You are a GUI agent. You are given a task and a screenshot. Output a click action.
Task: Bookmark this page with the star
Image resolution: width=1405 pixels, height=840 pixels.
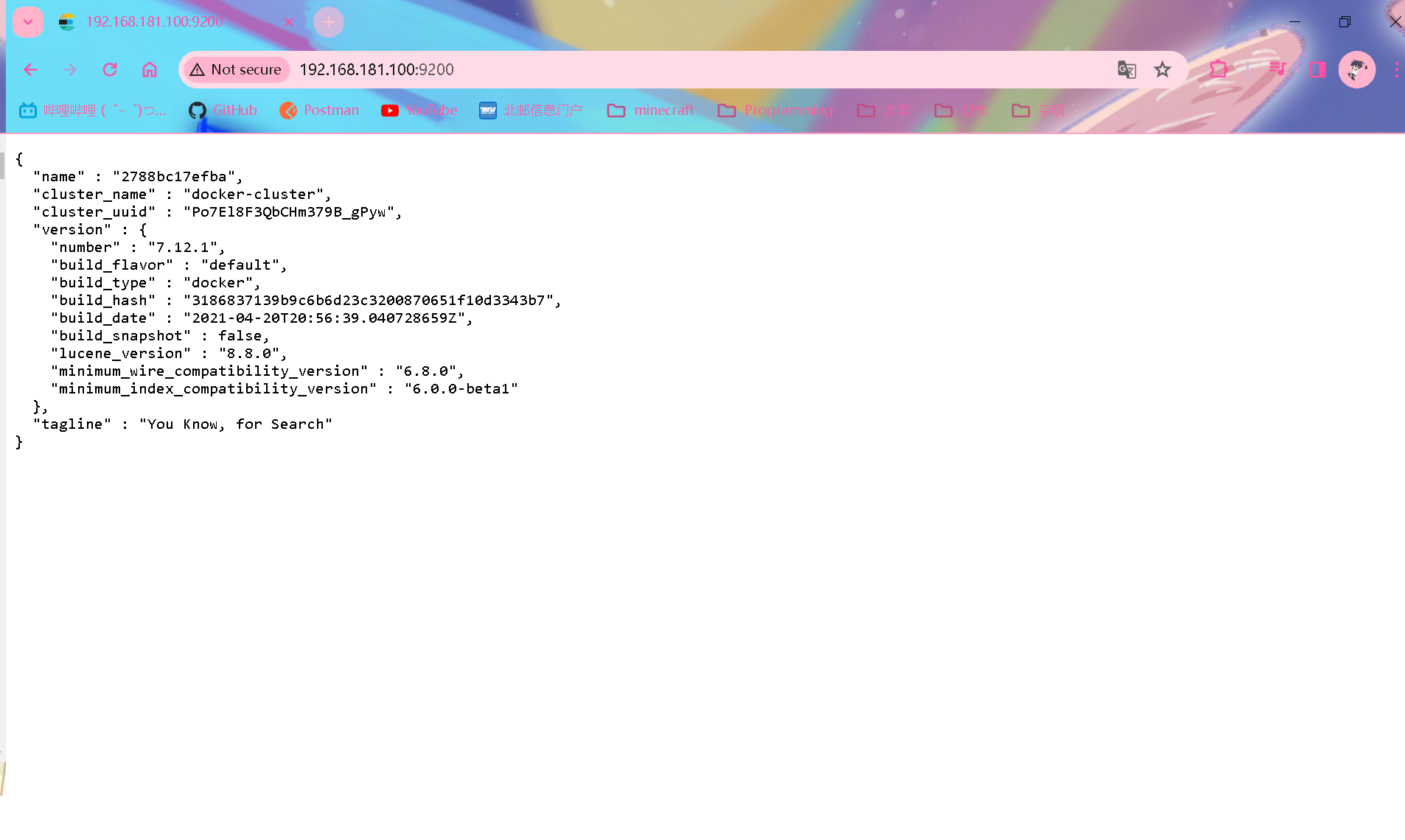click(x=1162, y=69)
